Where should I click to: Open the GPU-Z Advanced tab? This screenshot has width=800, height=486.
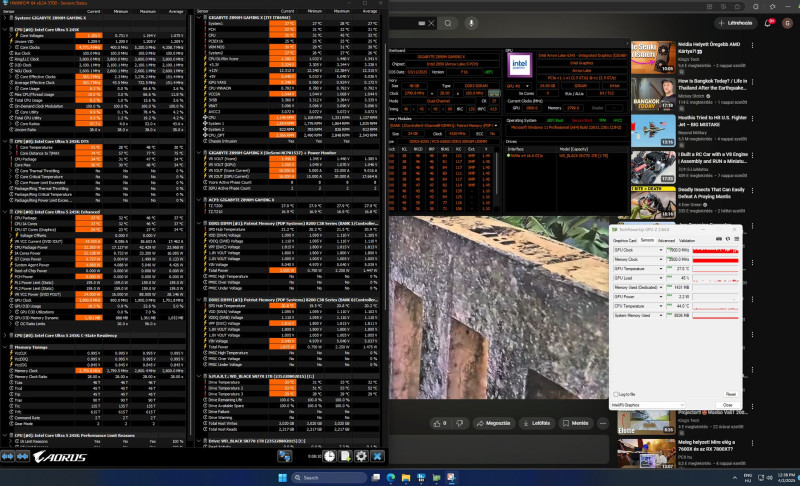(666, 240)
